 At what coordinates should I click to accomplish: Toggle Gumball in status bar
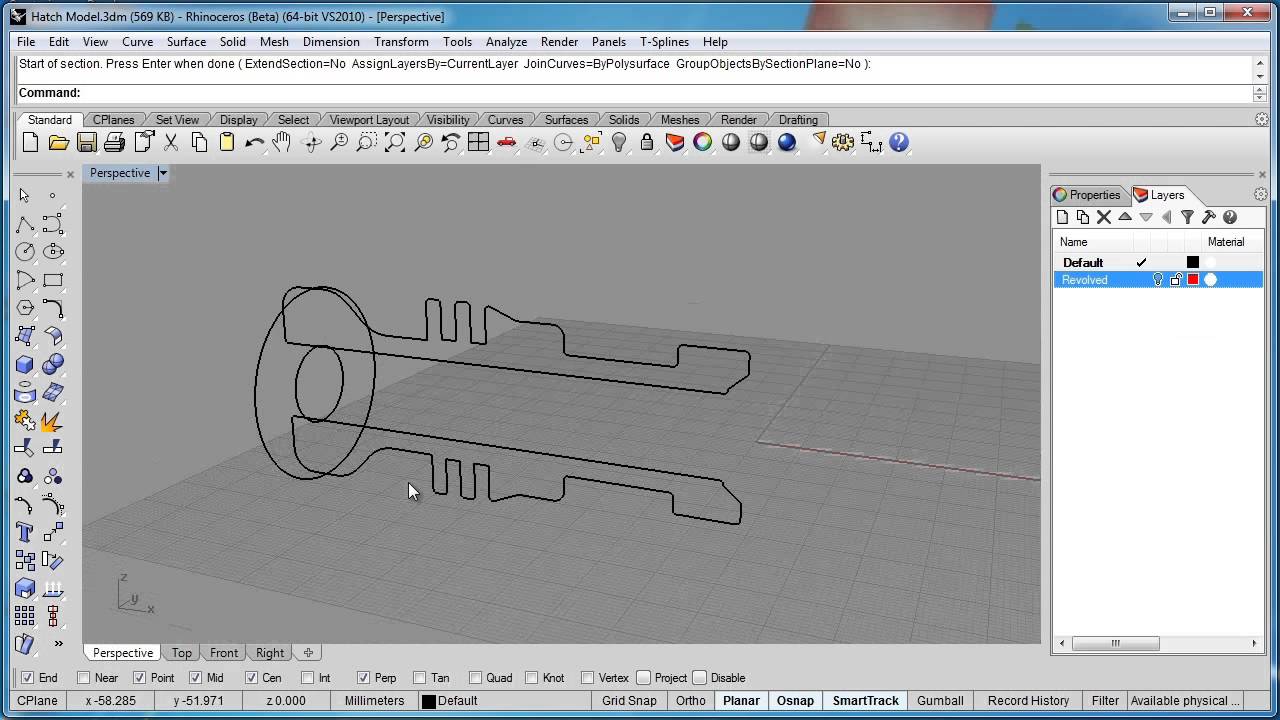click(x=940, y=701)
